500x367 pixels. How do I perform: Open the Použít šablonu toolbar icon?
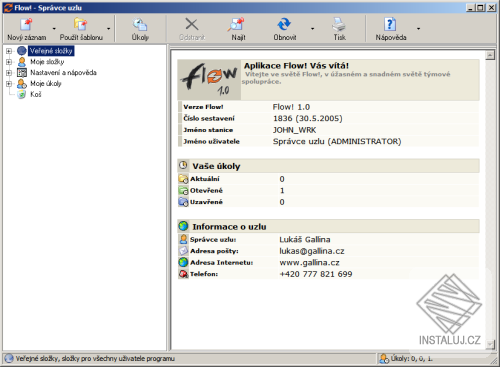80,24
